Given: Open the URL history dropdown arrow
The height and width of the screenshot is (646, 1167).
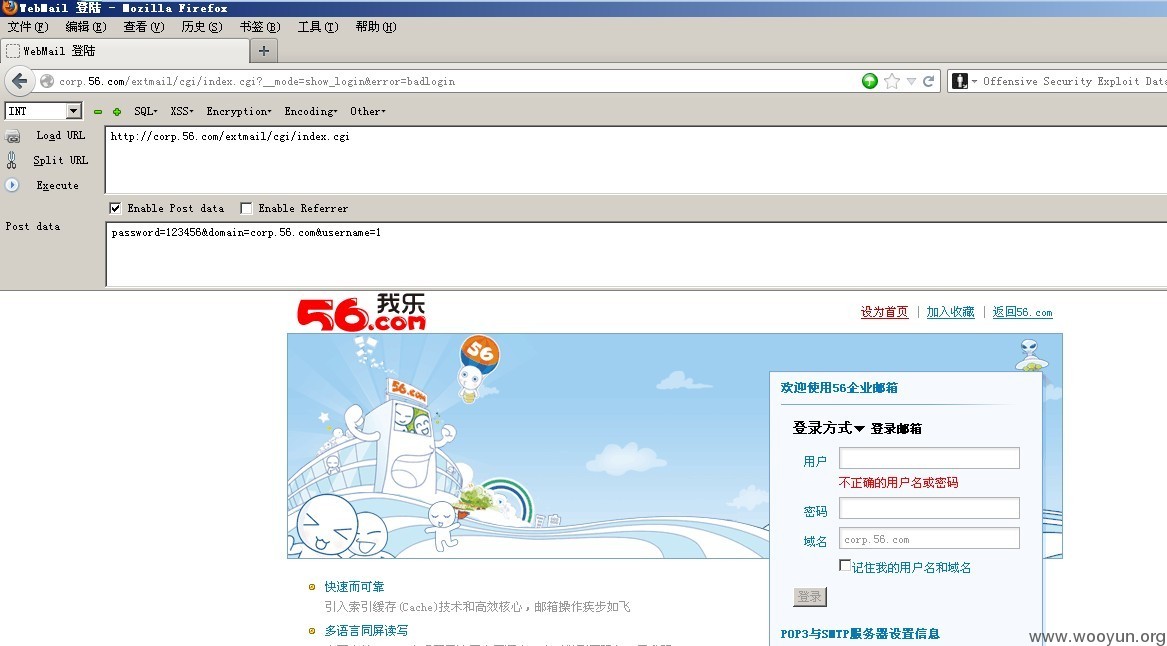Looking at the screenshot, I should pos(911,81).
